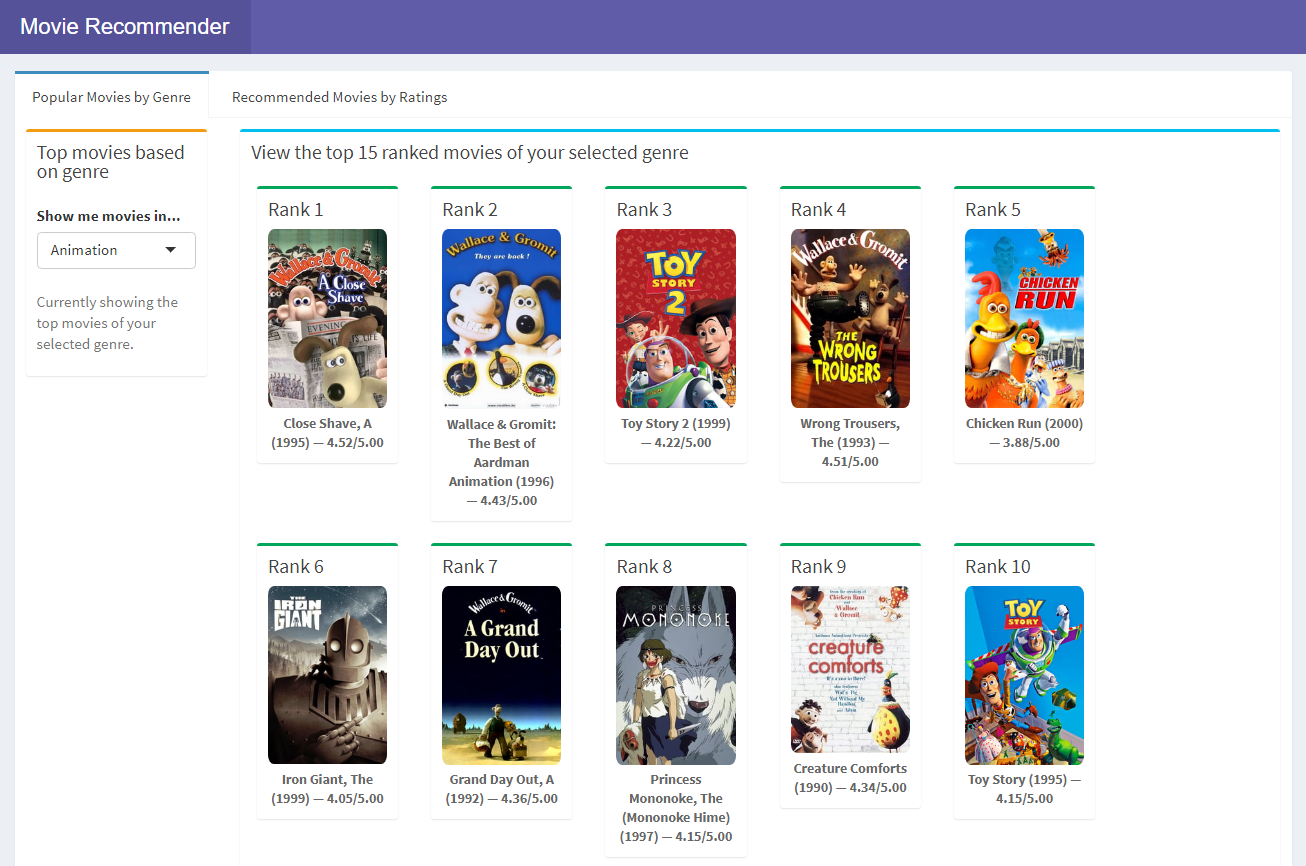The width and height of the screenshot is (1306, 866).
Task: Click the Rank 1 heading
Action: pyautogui.click(x=296, y=210)
